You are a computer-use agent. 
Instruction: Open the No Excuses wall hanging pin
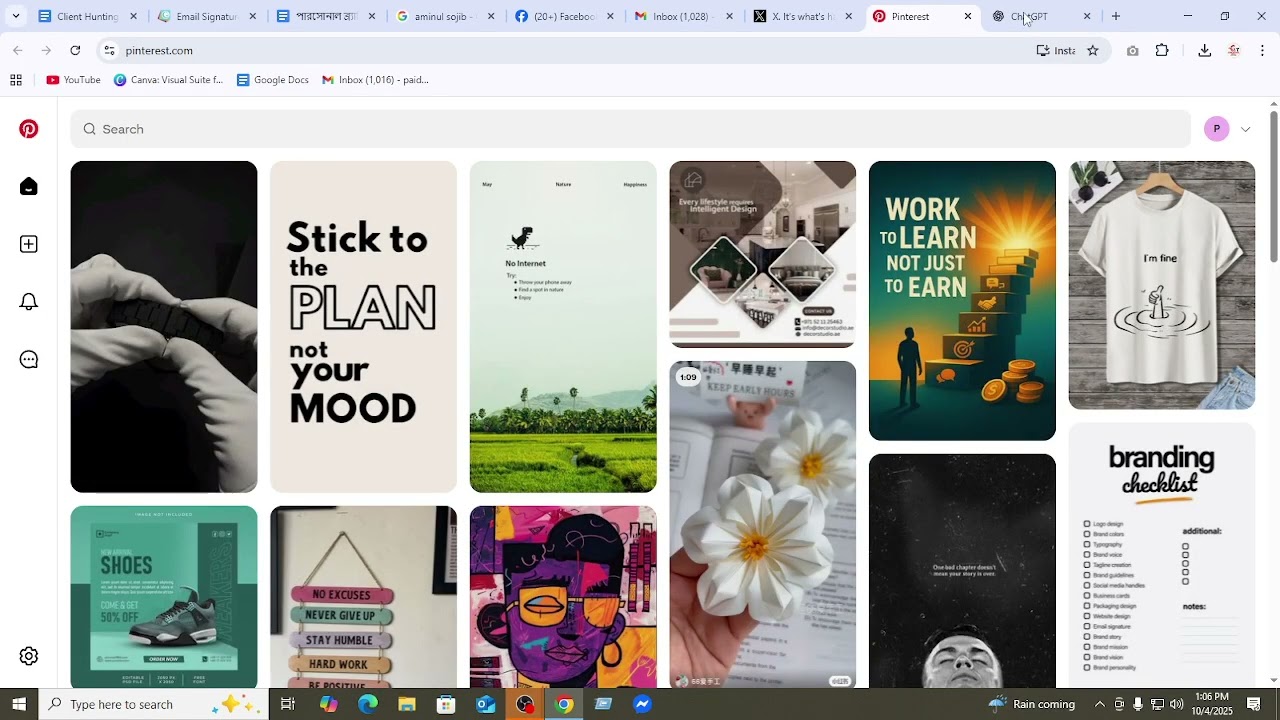coord(363,597)
